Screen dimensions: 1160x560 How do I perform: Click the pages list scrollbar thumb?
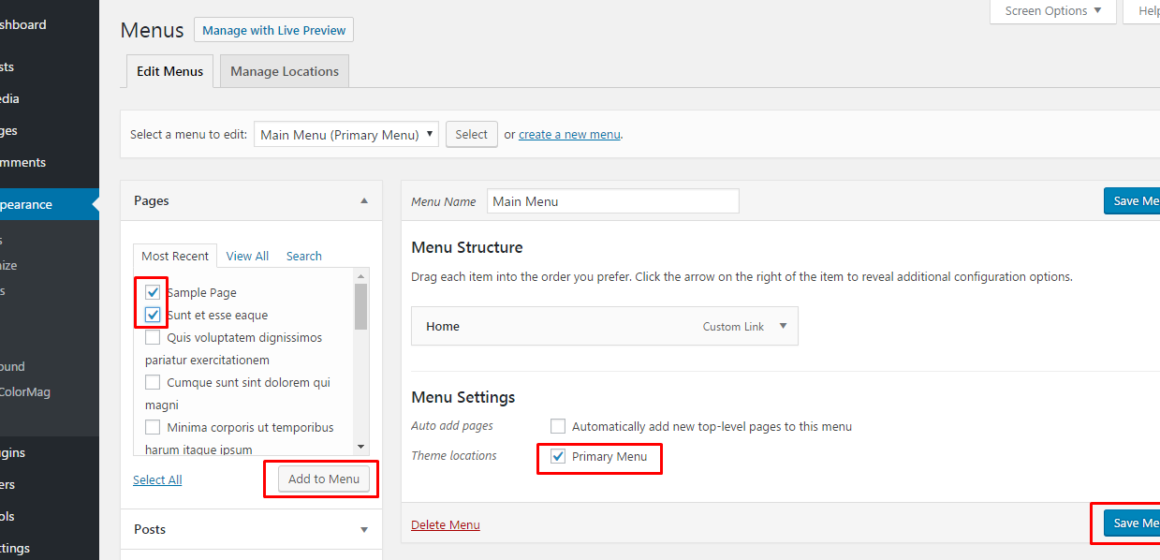pyautogui.click(x=361, y=306)
